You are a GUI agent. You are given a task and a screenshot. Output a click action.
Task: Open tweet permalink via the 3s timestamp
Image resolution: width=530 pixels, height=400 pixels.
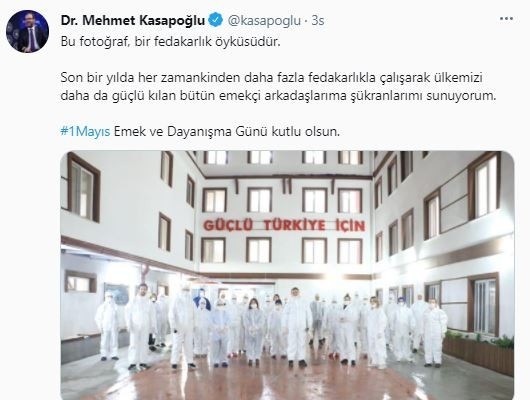click(318, 21)
